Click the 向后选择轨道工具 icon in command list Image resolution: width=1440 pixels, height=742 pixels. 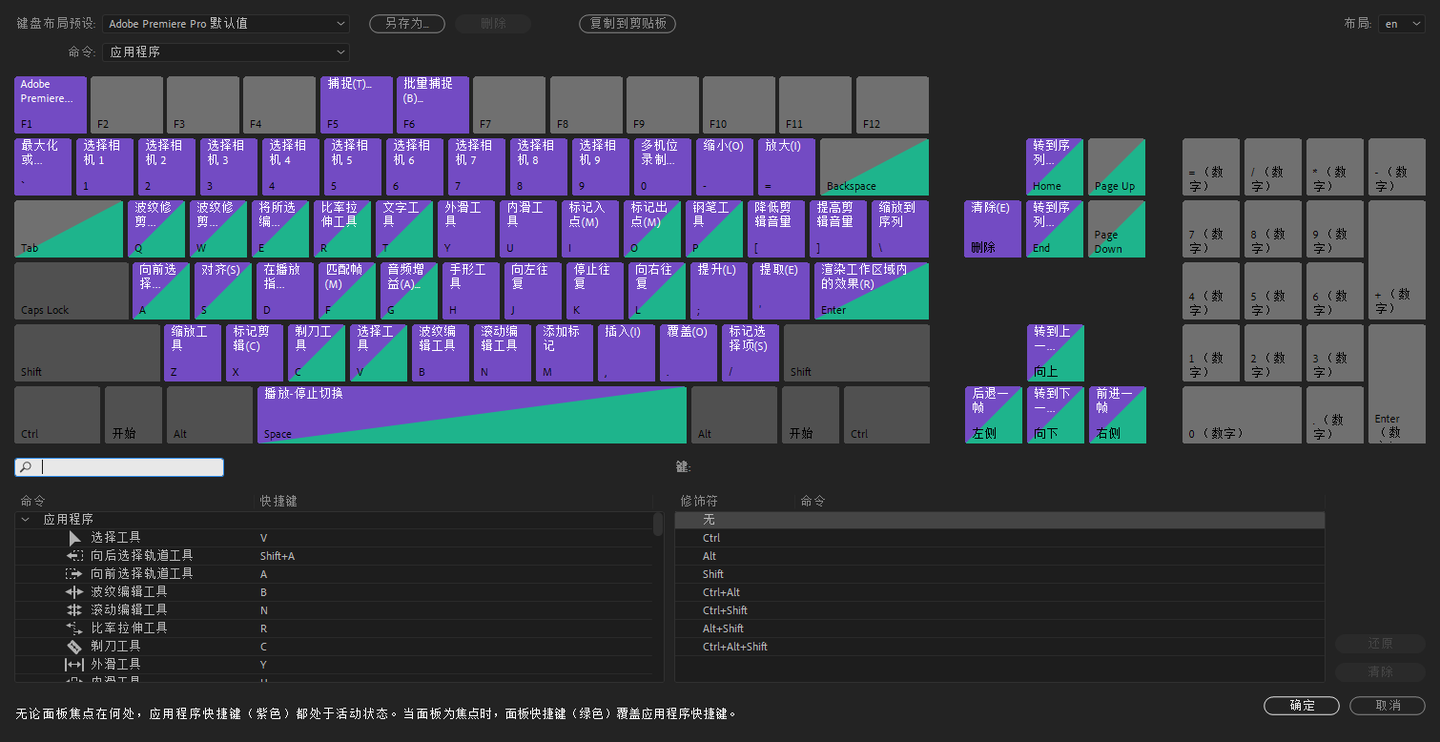tap(74, 556)
